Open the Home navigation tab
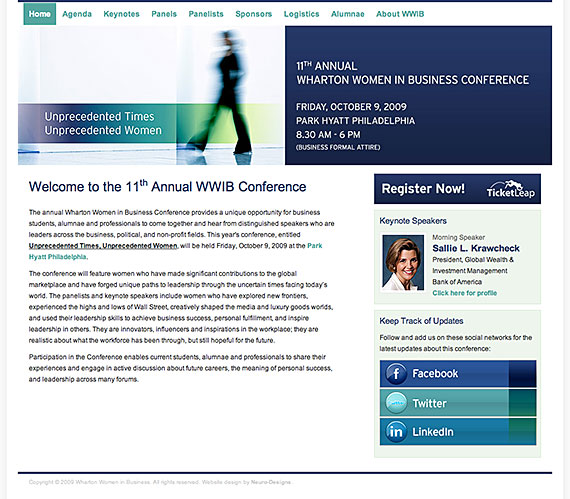Viewport: 570px width, 499px height. click(x=40, y=14)
